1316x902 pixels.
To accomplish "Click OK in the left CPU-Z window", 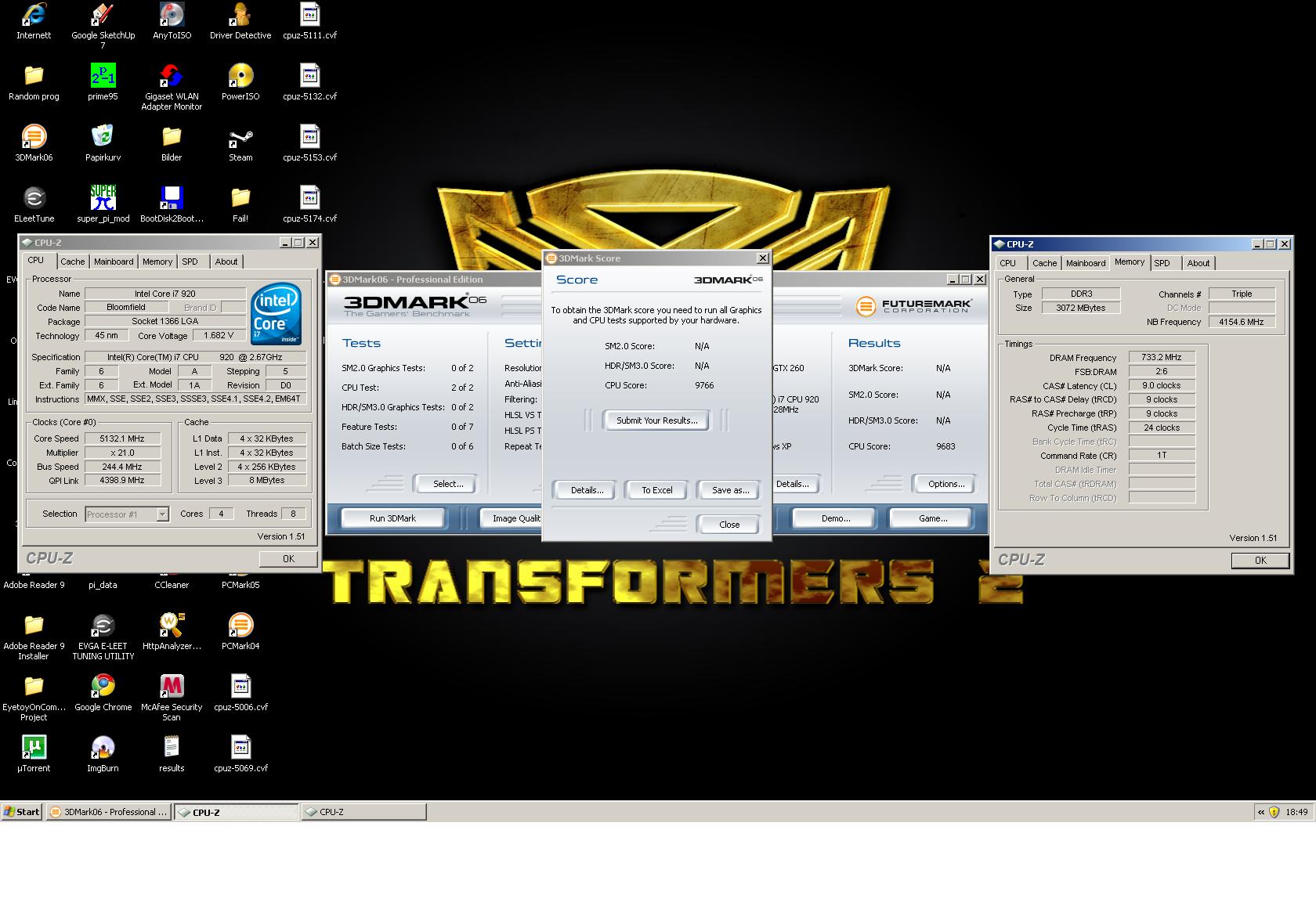I will point(288,558).
